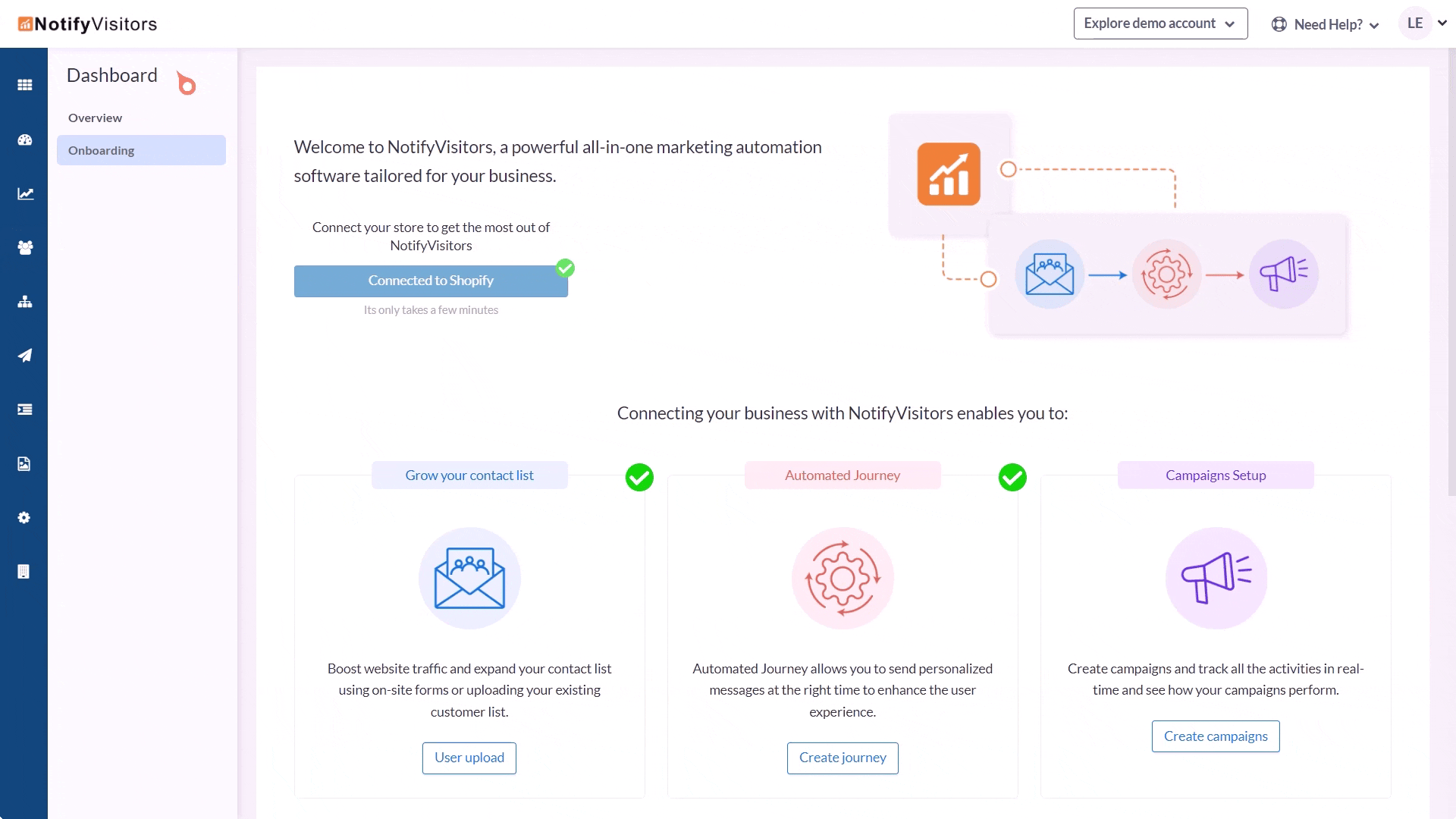1456x819 pixels.
Task: Click green checkmark on Connected to Shopify
Action: pyautogui.click(x=565, y=268)
